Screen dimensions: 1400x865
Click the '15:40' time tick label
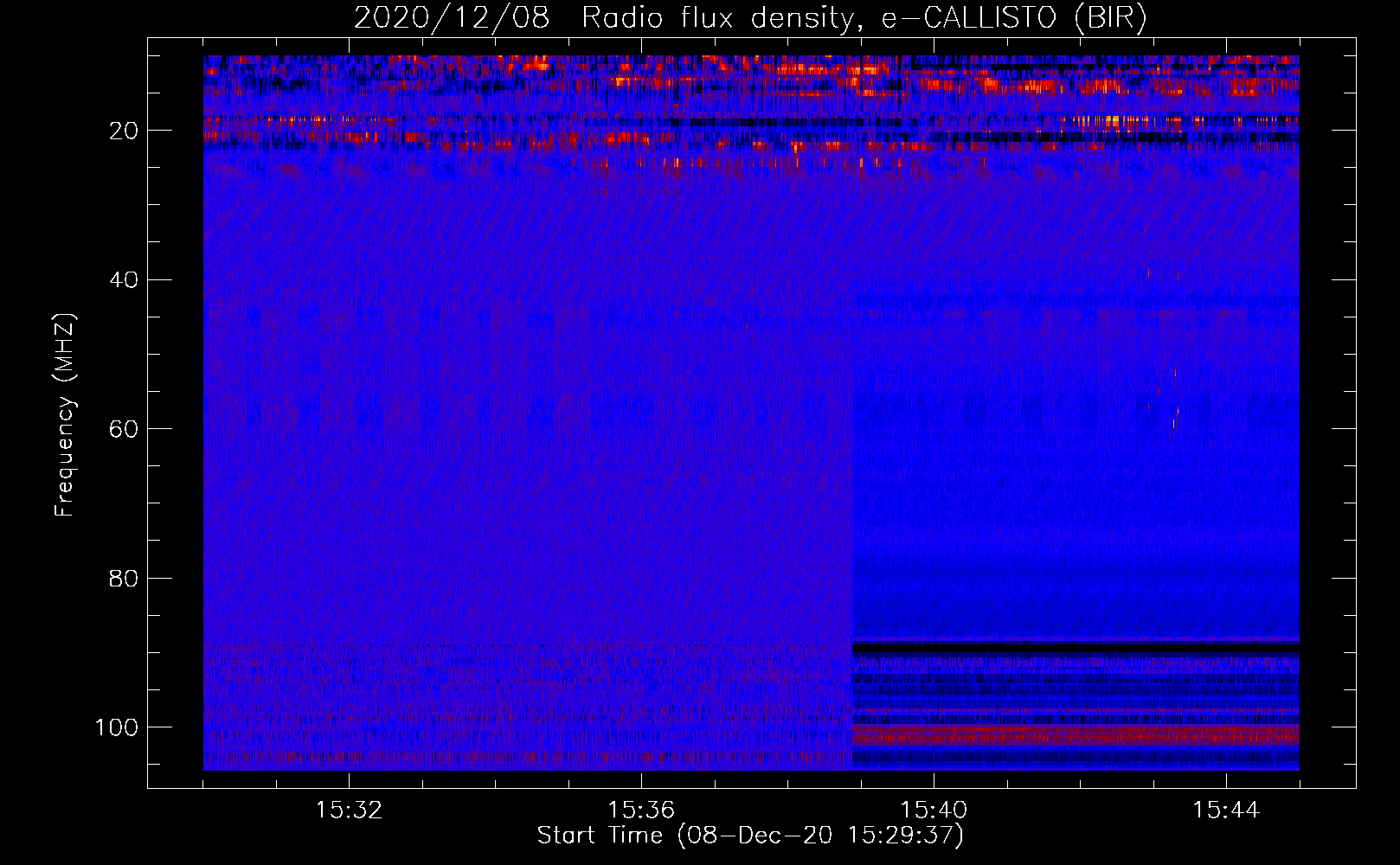click(x=934, y=811)
